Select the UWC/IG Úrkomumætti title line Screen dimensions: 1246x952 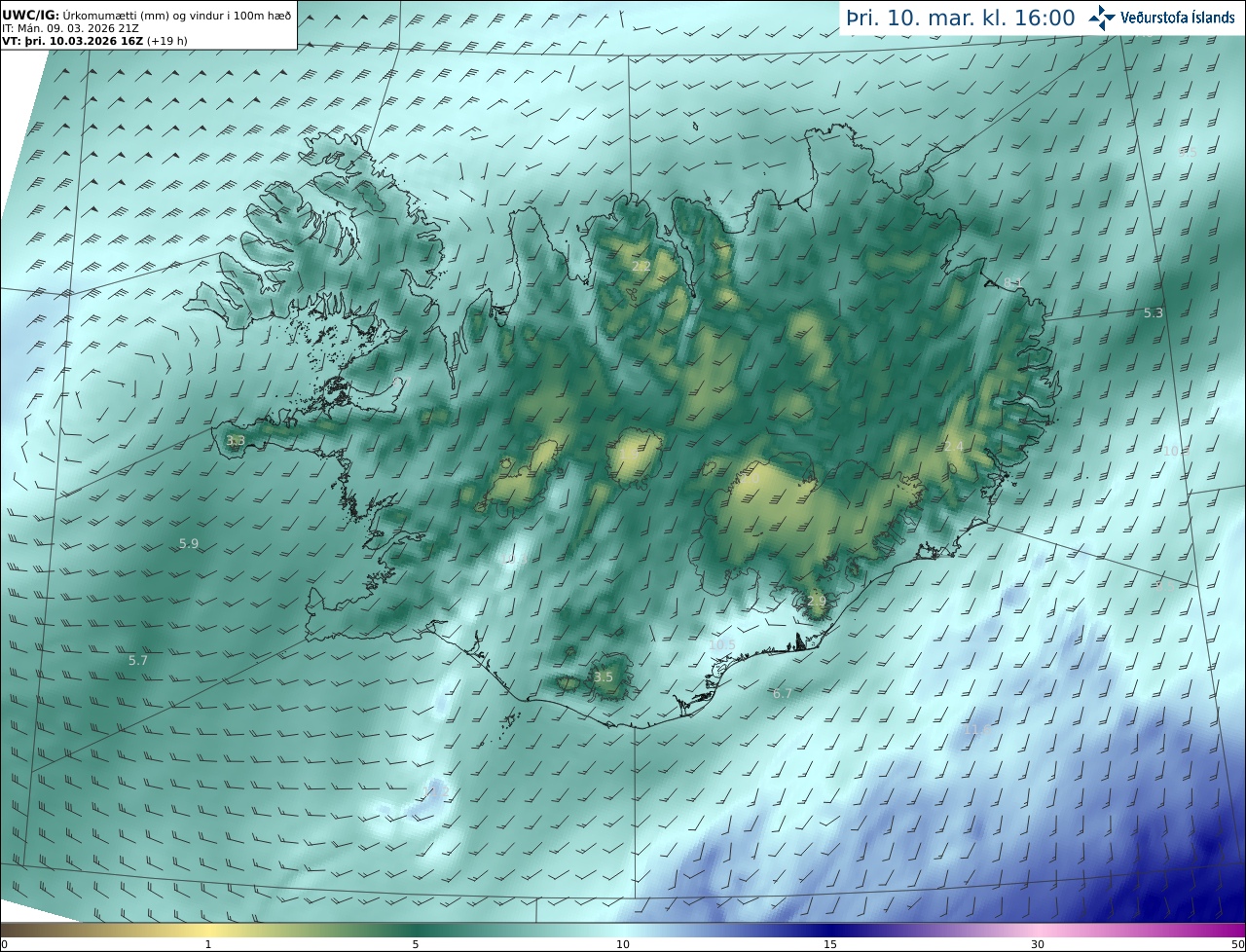(x=147, y=15)
